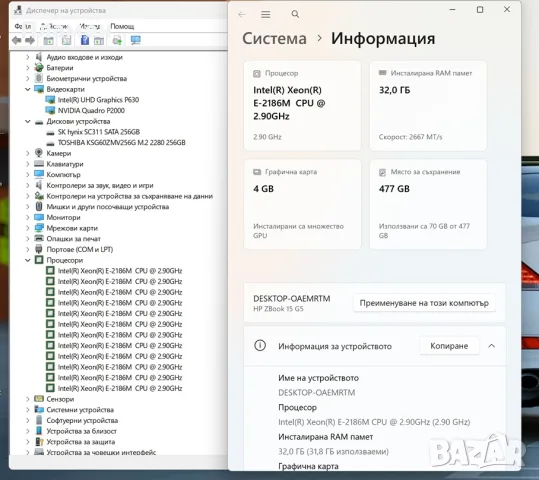
Task: Click the fingerprint icon beside Биометрични устройства
Action: [x=39, y=78]
